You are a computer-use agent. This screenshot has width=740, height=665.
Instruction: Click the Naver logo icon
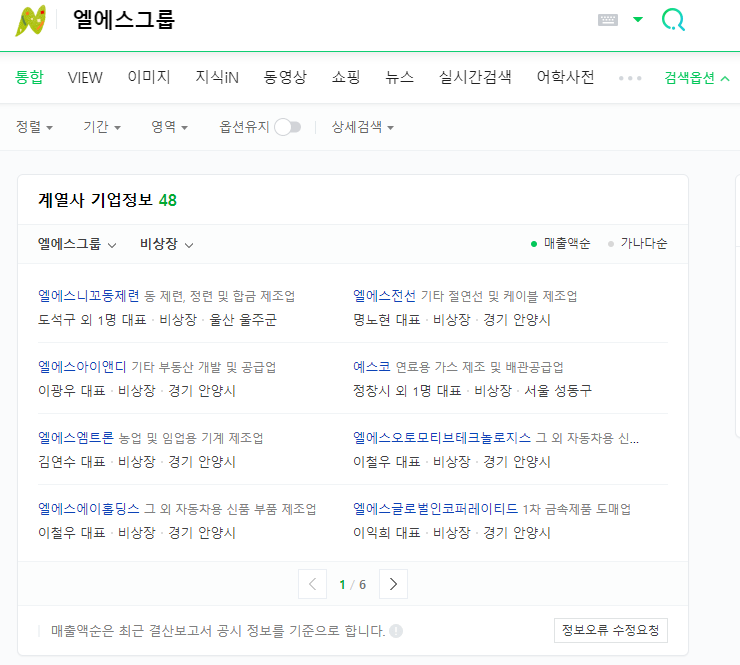tap(31, 20)
